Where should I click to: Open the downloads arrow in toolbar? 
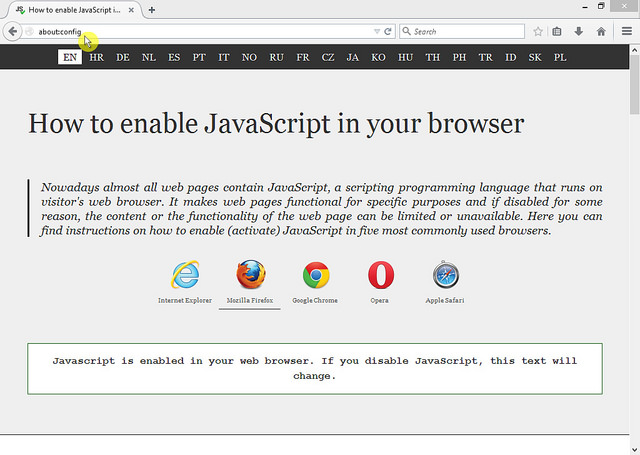click(x=579, y=32)
